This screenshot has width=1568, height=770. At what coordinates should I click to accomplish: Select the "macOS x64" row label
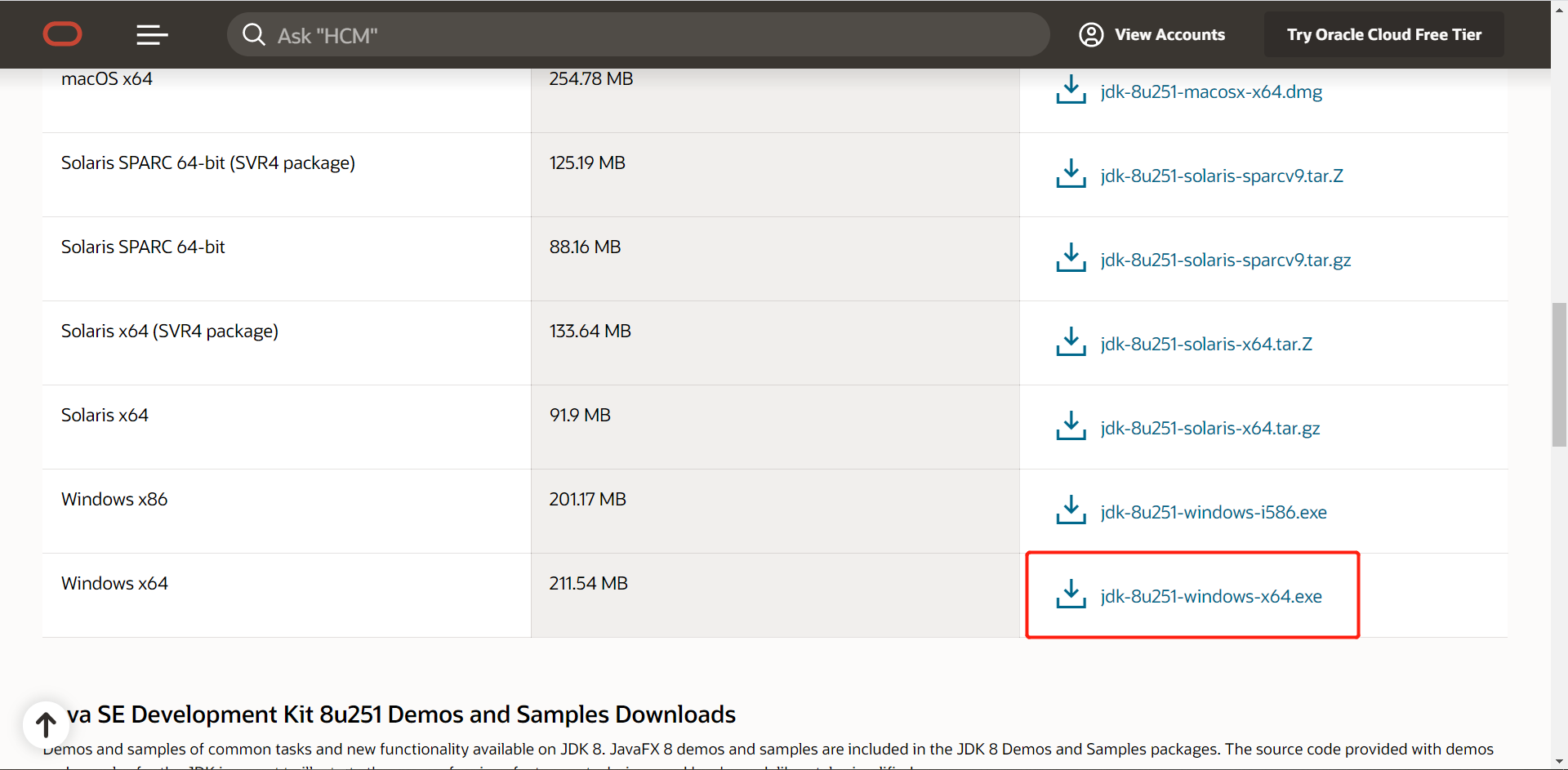(107, 78)
